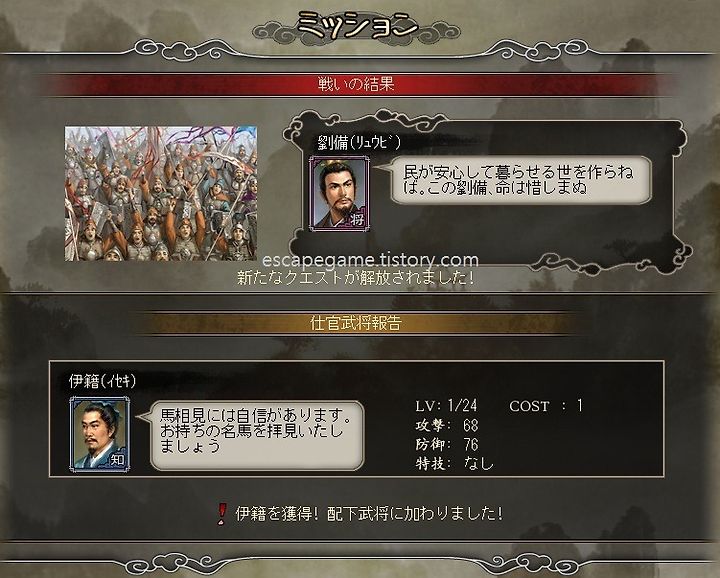Click the 戦いの結果 red banner
This screenshot has height=578, width=720.
click(x=356, y=84)
